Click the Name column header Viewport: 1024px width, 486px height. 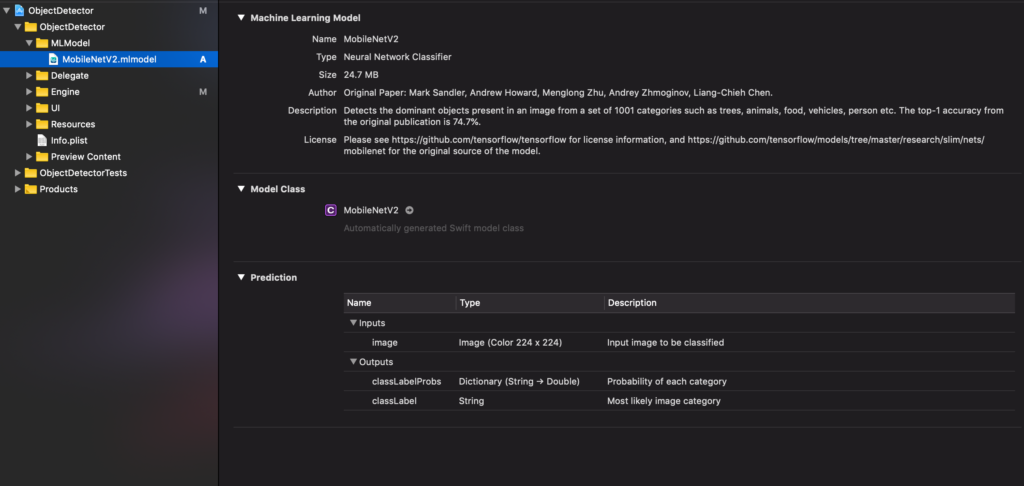400,303
